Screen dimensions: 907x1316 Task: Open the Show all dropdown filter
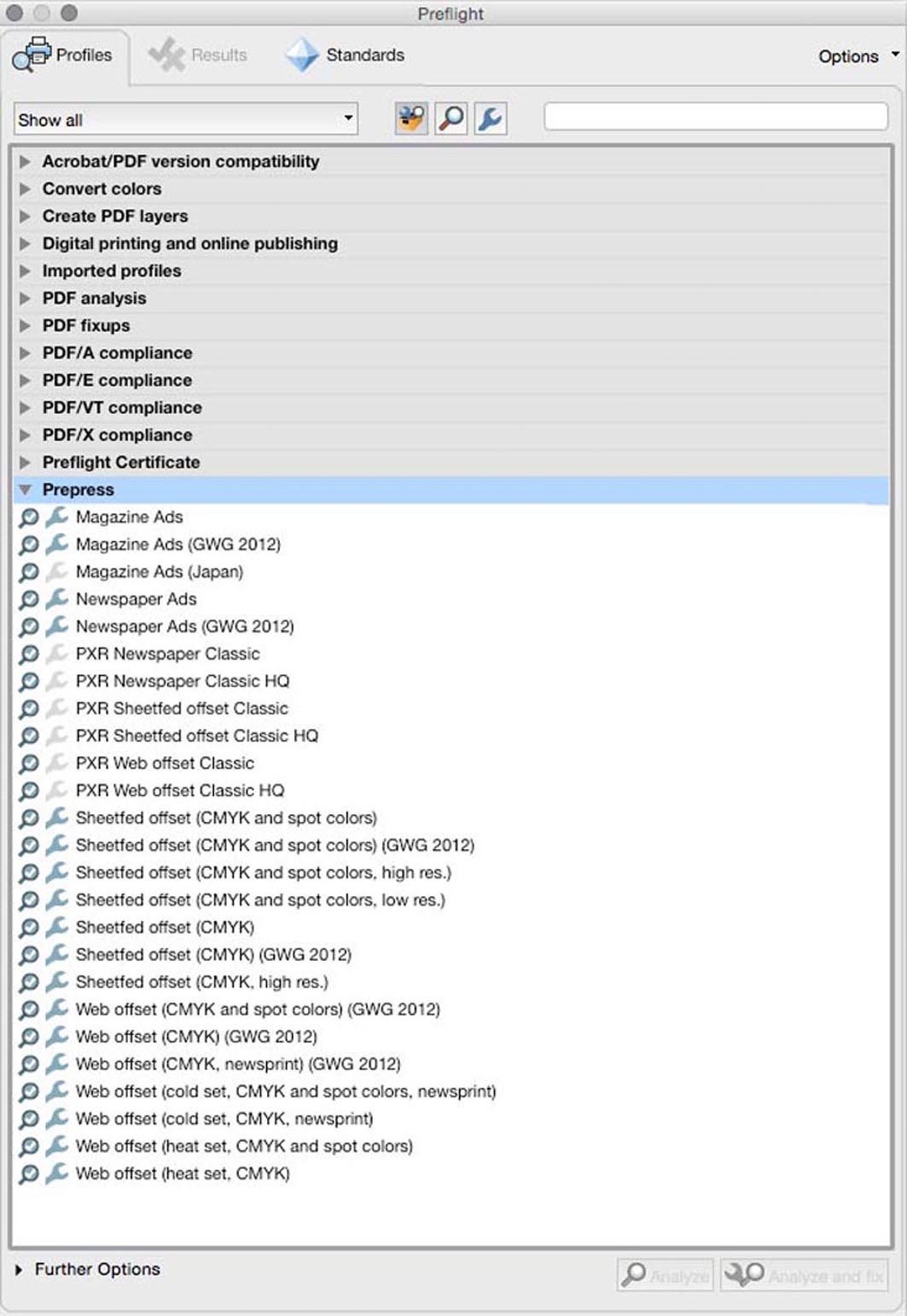[185, 119]
